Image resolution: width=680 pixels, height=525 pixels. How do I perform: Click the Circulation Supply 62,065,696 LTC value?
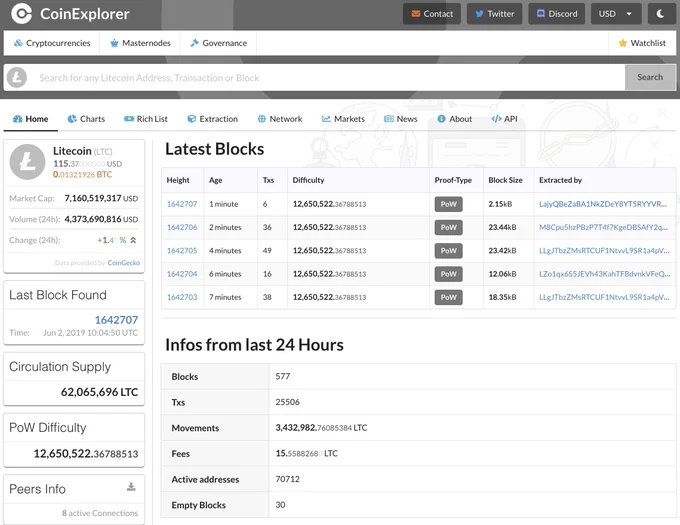coord(99,392)
